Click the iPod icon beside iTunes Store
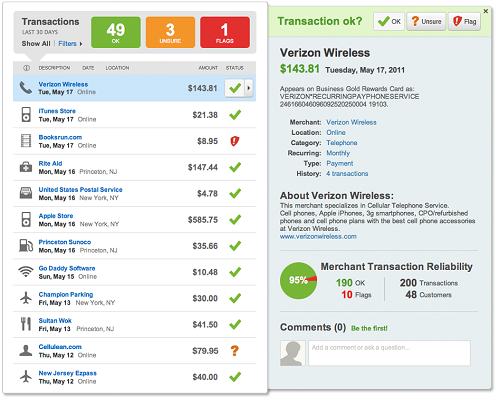 point(26,115)
